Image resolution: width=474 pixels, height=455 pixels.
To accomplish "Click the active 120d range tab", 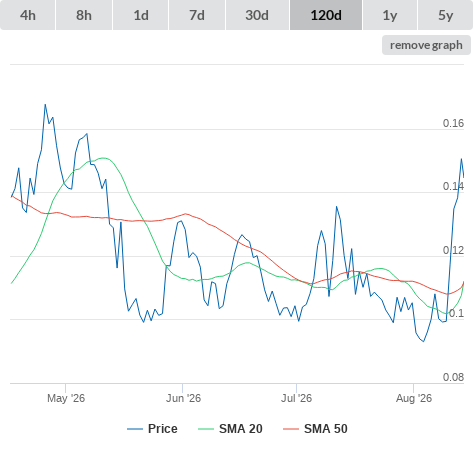I will pos(326,15).
